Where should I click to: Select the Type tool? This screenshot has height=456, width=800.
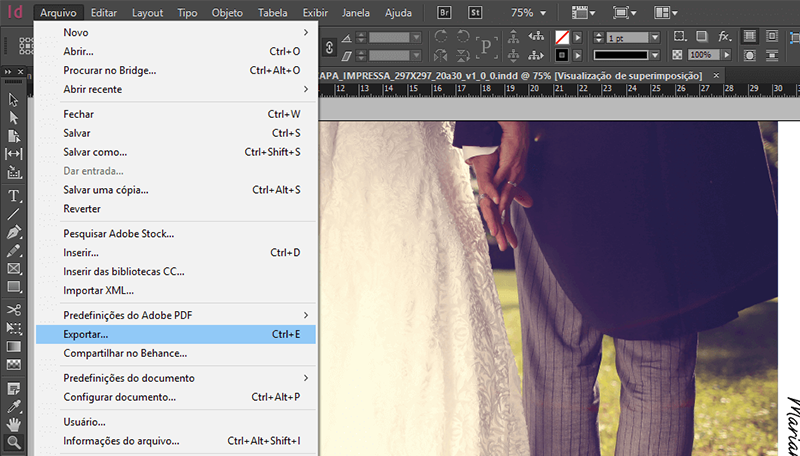pyautogui.click(x=14, y=195)
